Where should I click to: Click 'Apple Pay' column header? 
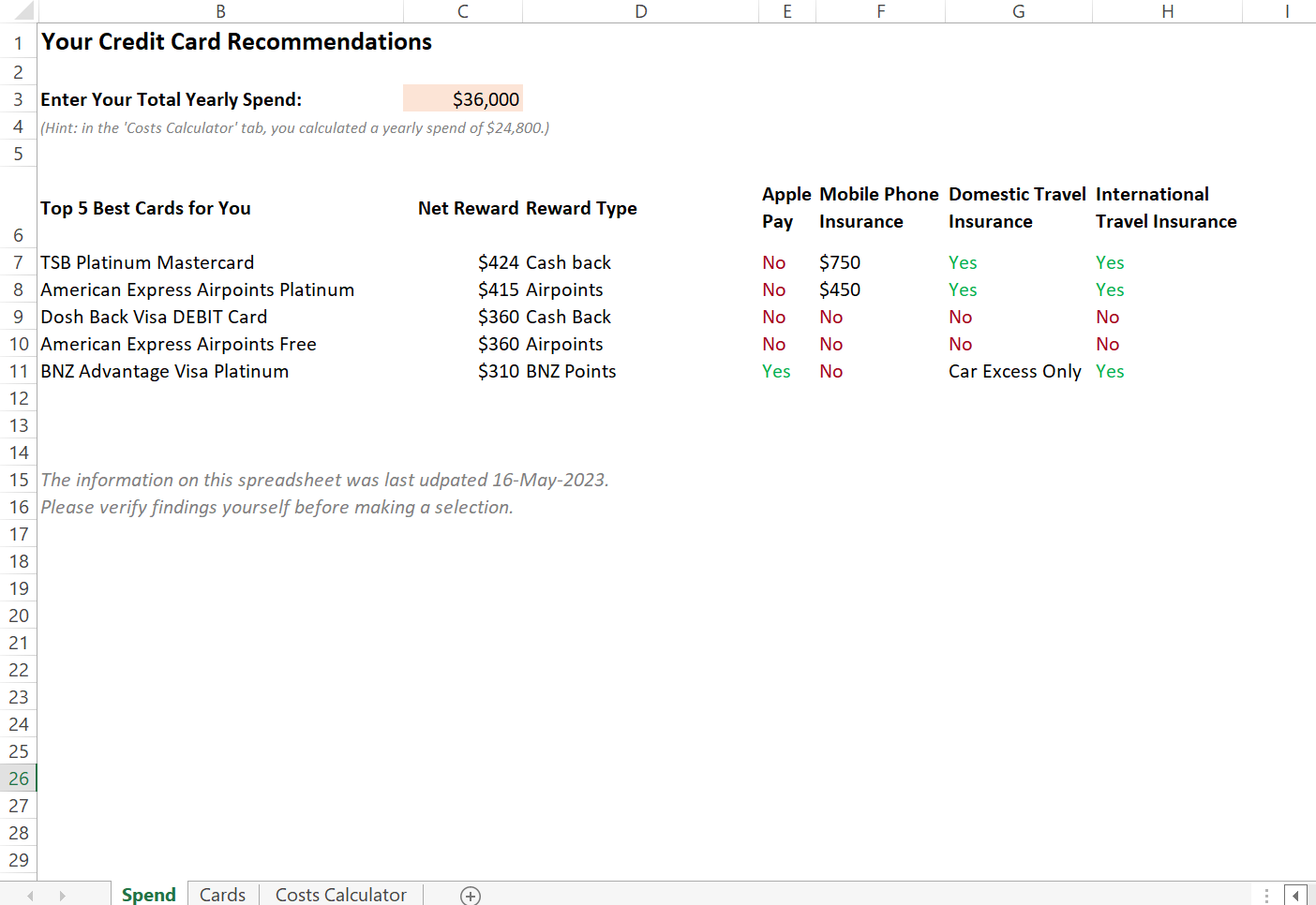[786, 208]
